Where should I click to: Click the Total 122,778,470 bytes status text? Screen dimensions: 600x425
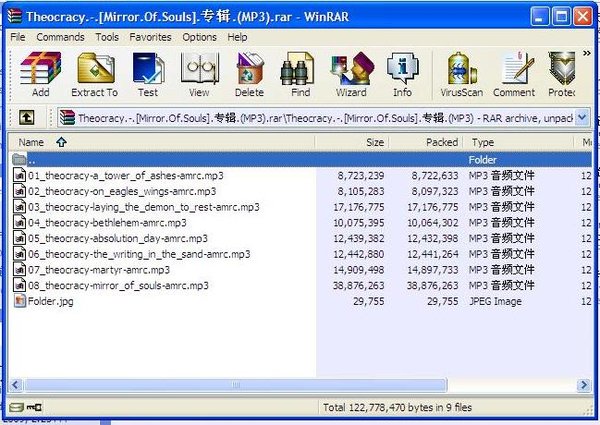[x=397, y=407]
